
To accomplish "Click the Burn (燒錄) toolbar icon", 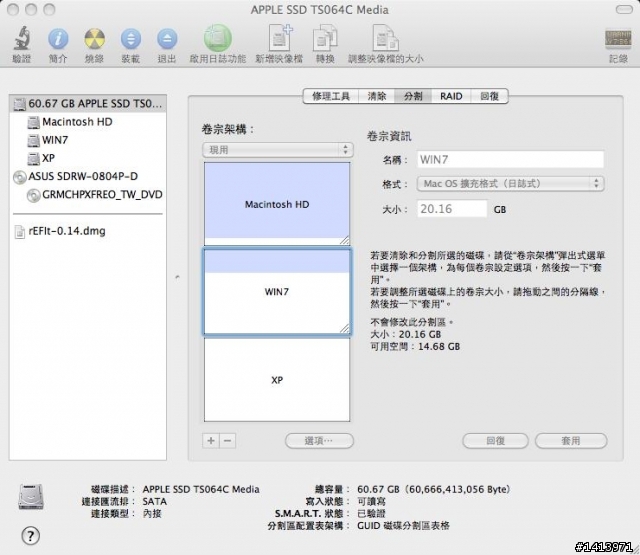I will pos(94,39).
